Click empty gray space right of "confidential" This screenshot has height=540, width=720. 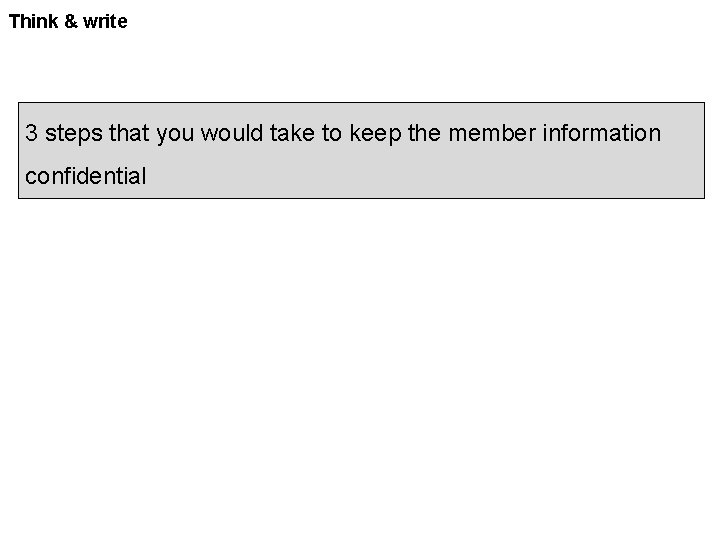tap(420, 177)
